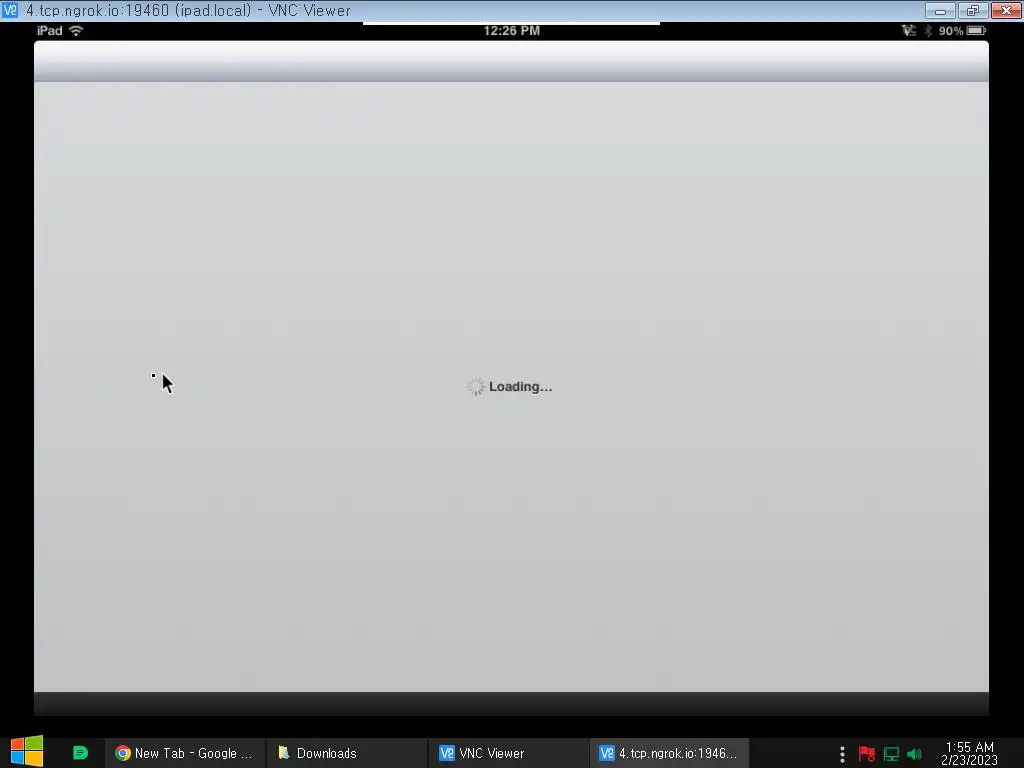Open the taskbar clock showing 1:55 AM
Image resolution: width=1024 pixels, height=768 pixels.
[969, 753]
